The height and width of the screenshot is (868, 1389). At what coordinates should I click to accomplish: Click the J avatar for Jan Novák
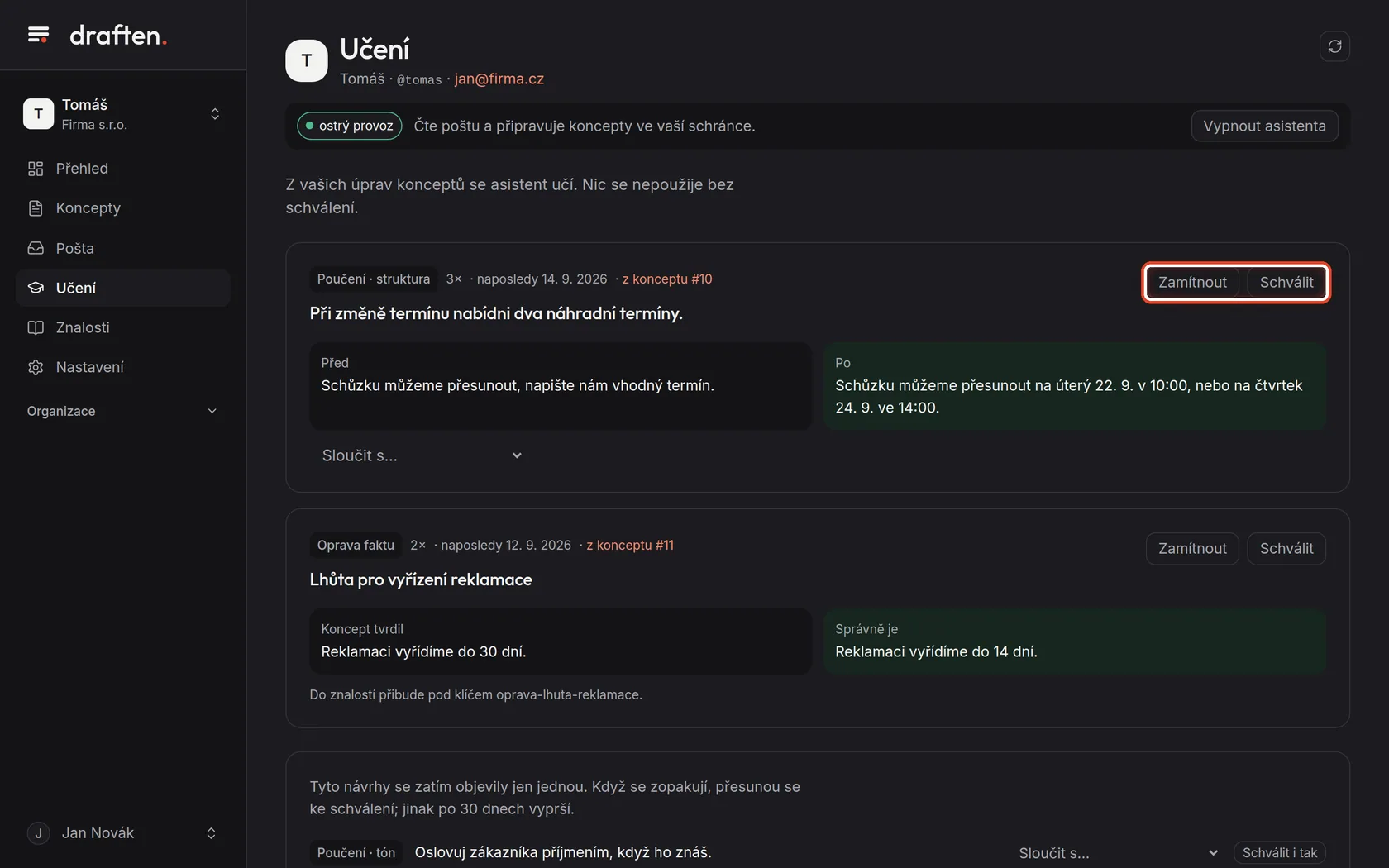point(38,833)
